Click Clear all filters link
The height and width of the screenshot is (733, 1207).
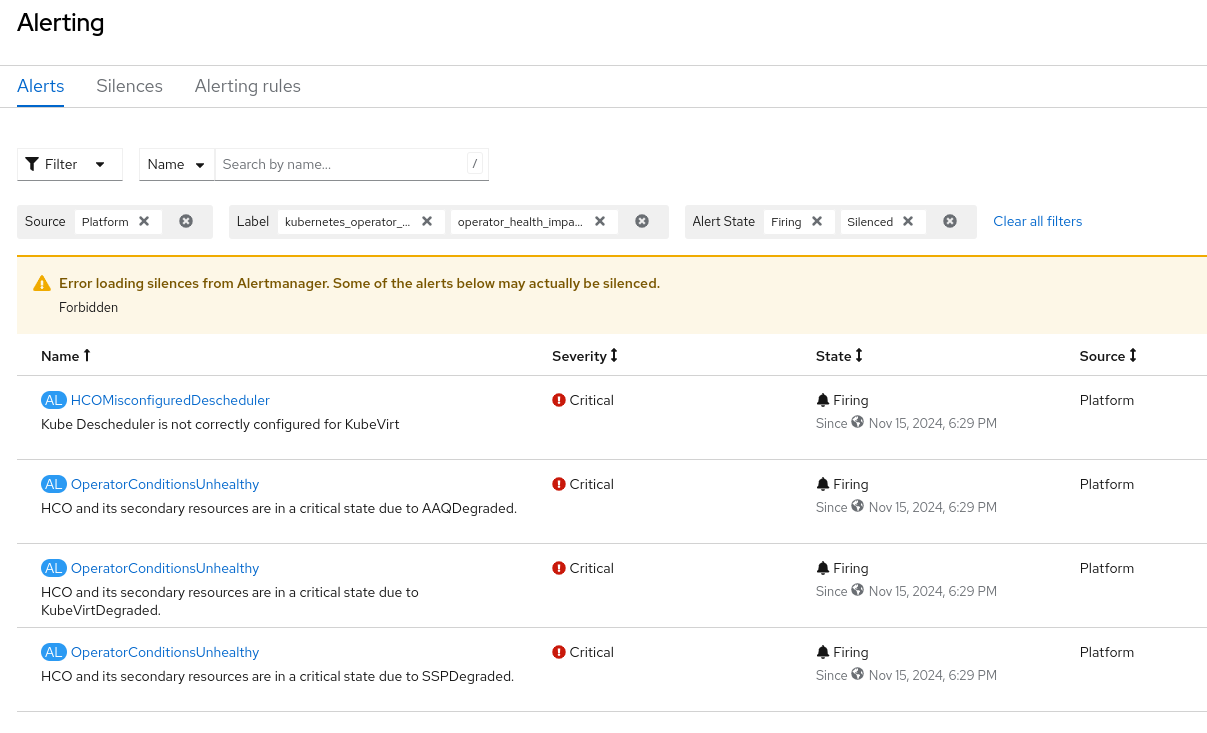click(1037, 221)
